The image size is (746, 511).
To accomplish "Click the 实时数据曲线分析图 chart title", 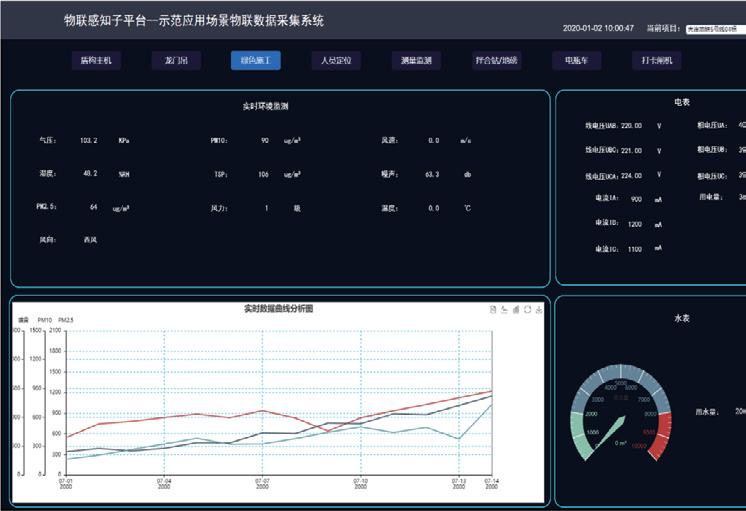I will pos(278,309).
